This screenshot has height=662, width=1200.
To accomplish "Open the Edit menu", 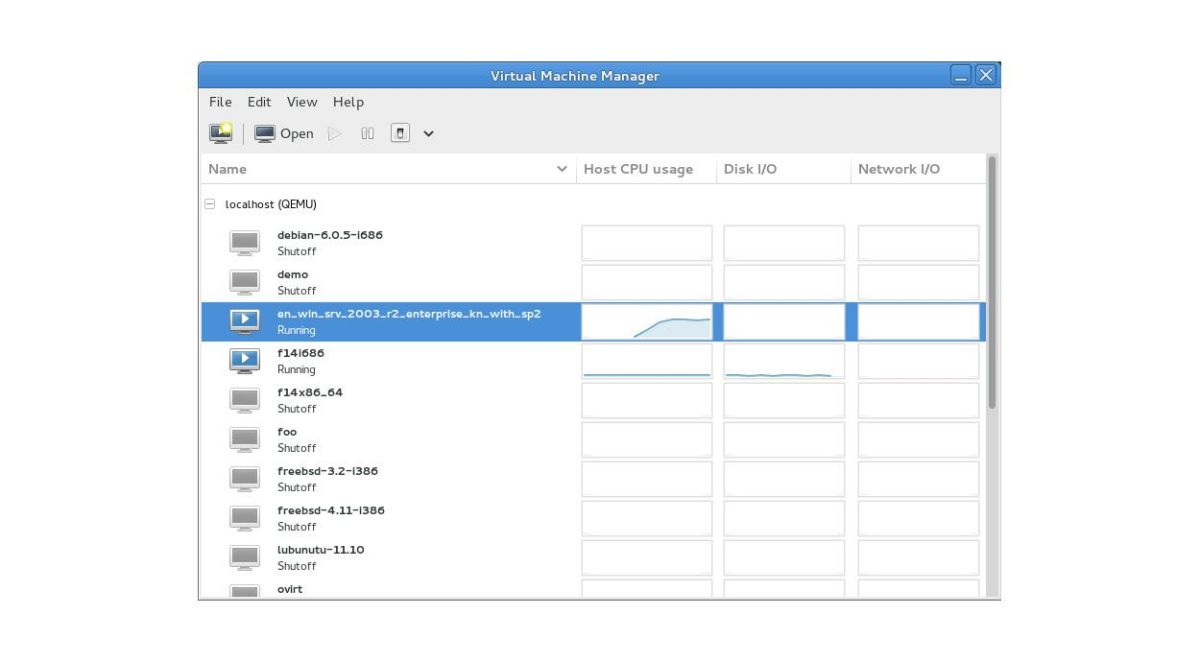I will click(x=258, y=101).
